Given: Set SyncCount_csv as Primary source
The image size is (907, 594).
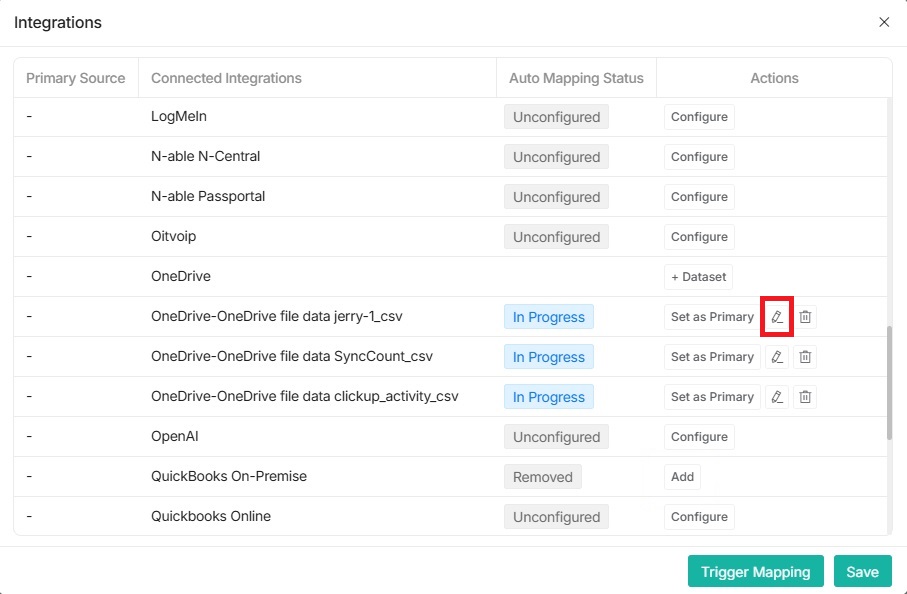Looking at the screenshot, I should 712,357.
